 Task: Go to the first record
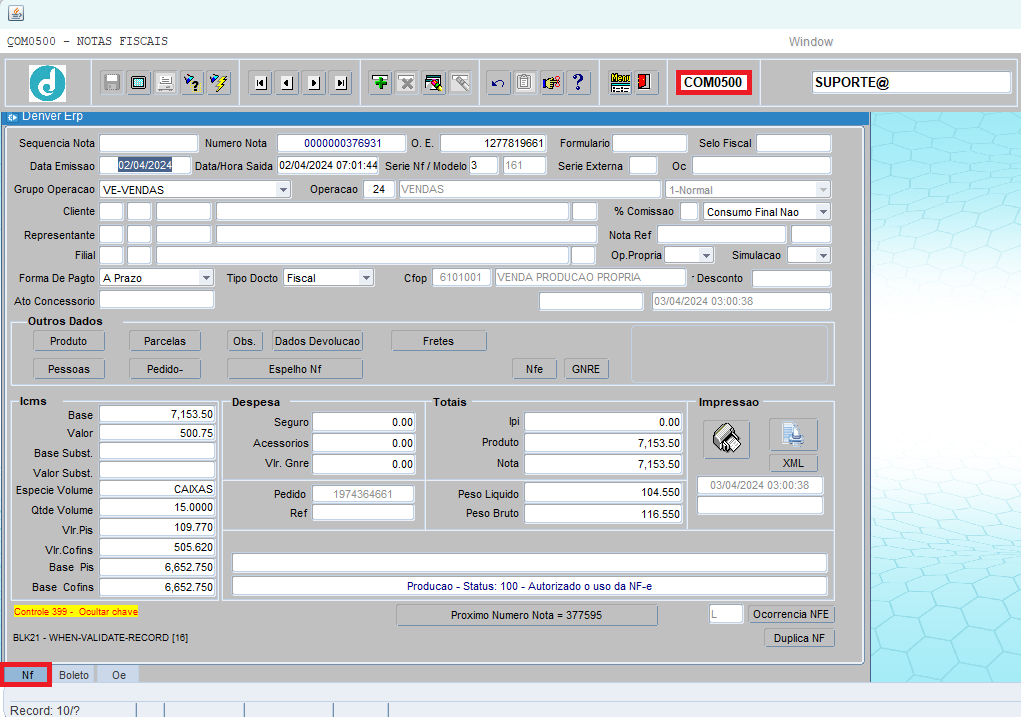pos(260,83)
